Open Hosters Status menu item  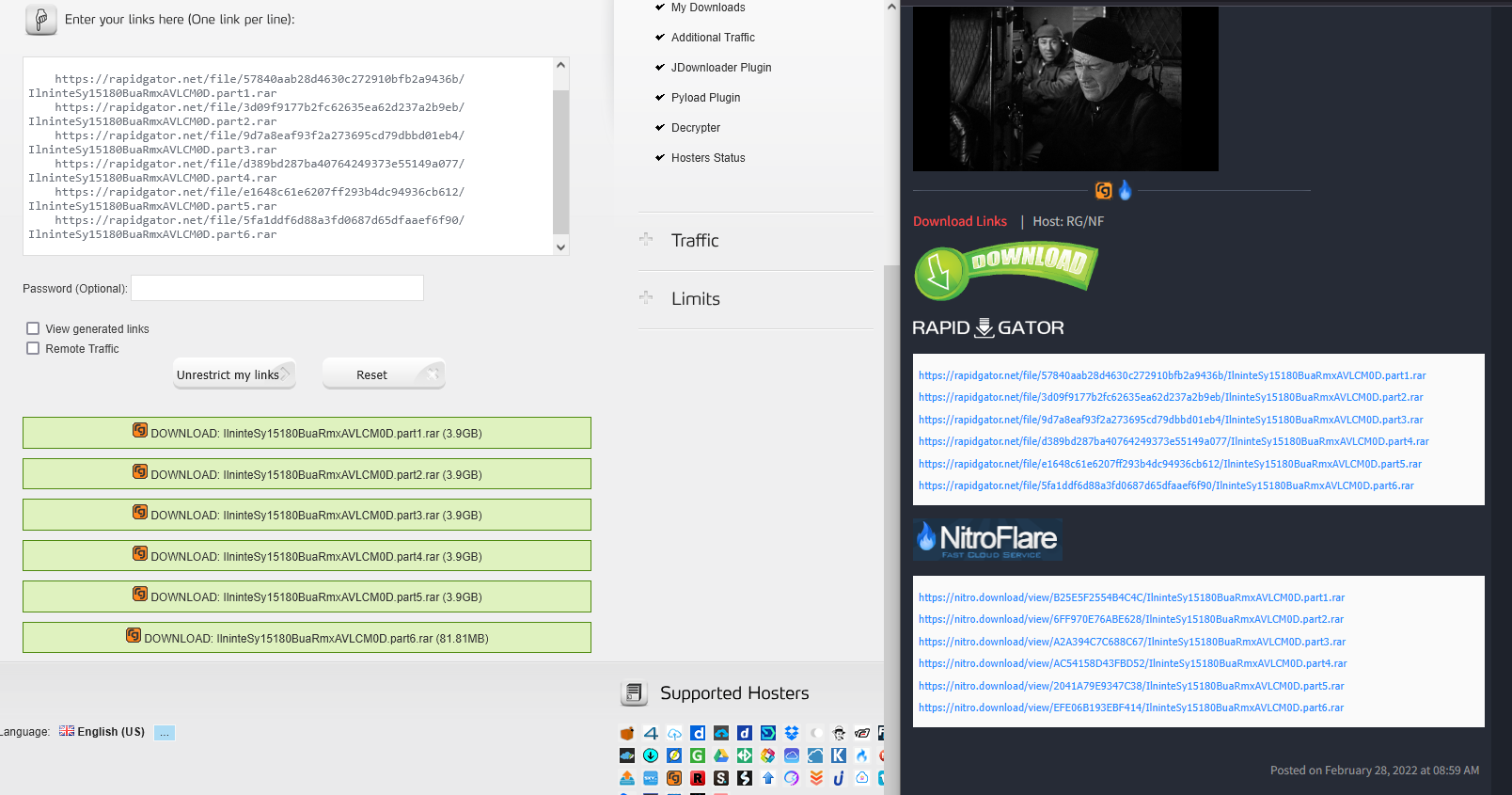707,158
